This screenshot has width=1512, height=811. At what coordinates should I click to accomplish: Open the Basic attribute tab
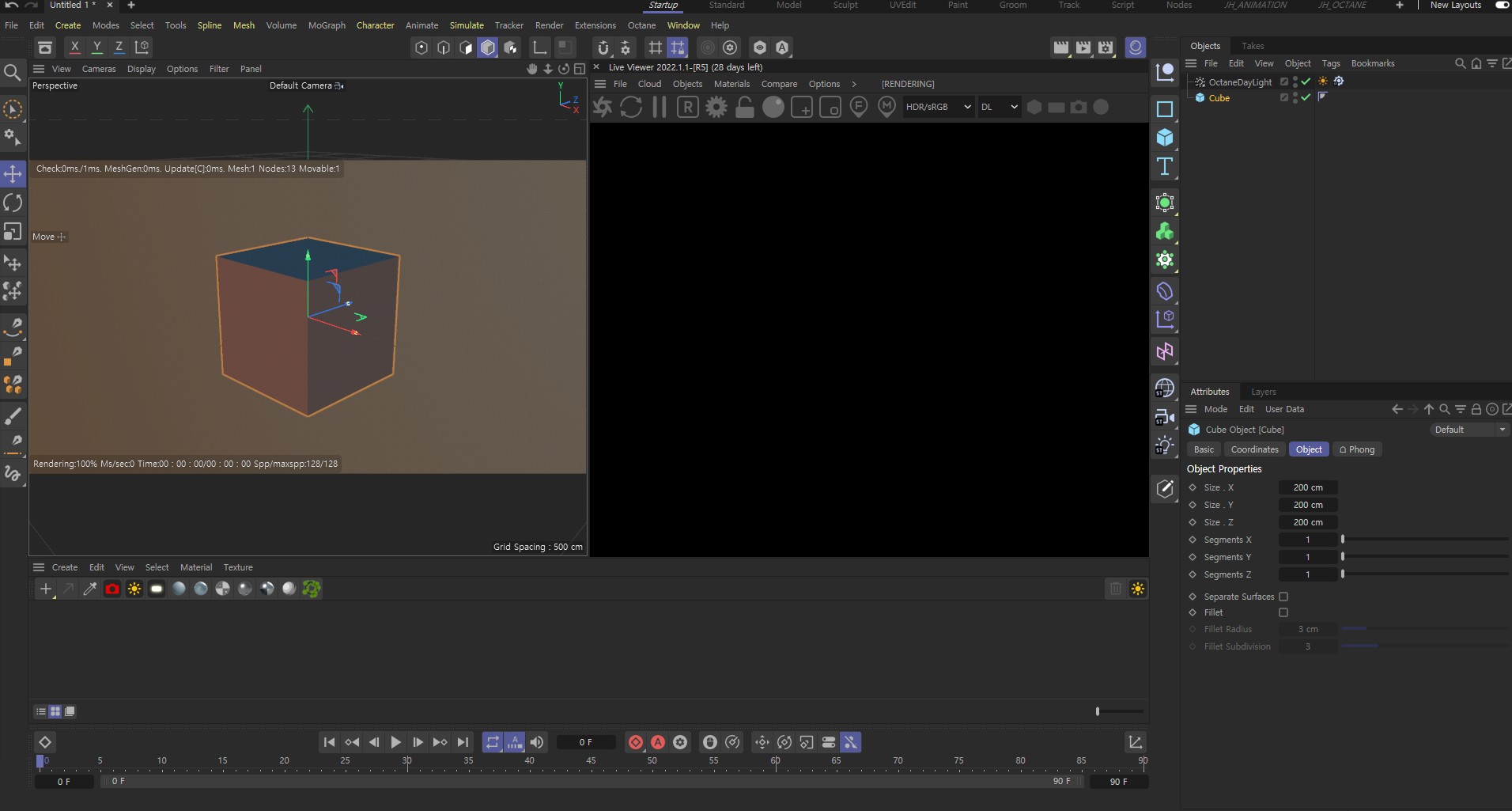click(1204, 449)
